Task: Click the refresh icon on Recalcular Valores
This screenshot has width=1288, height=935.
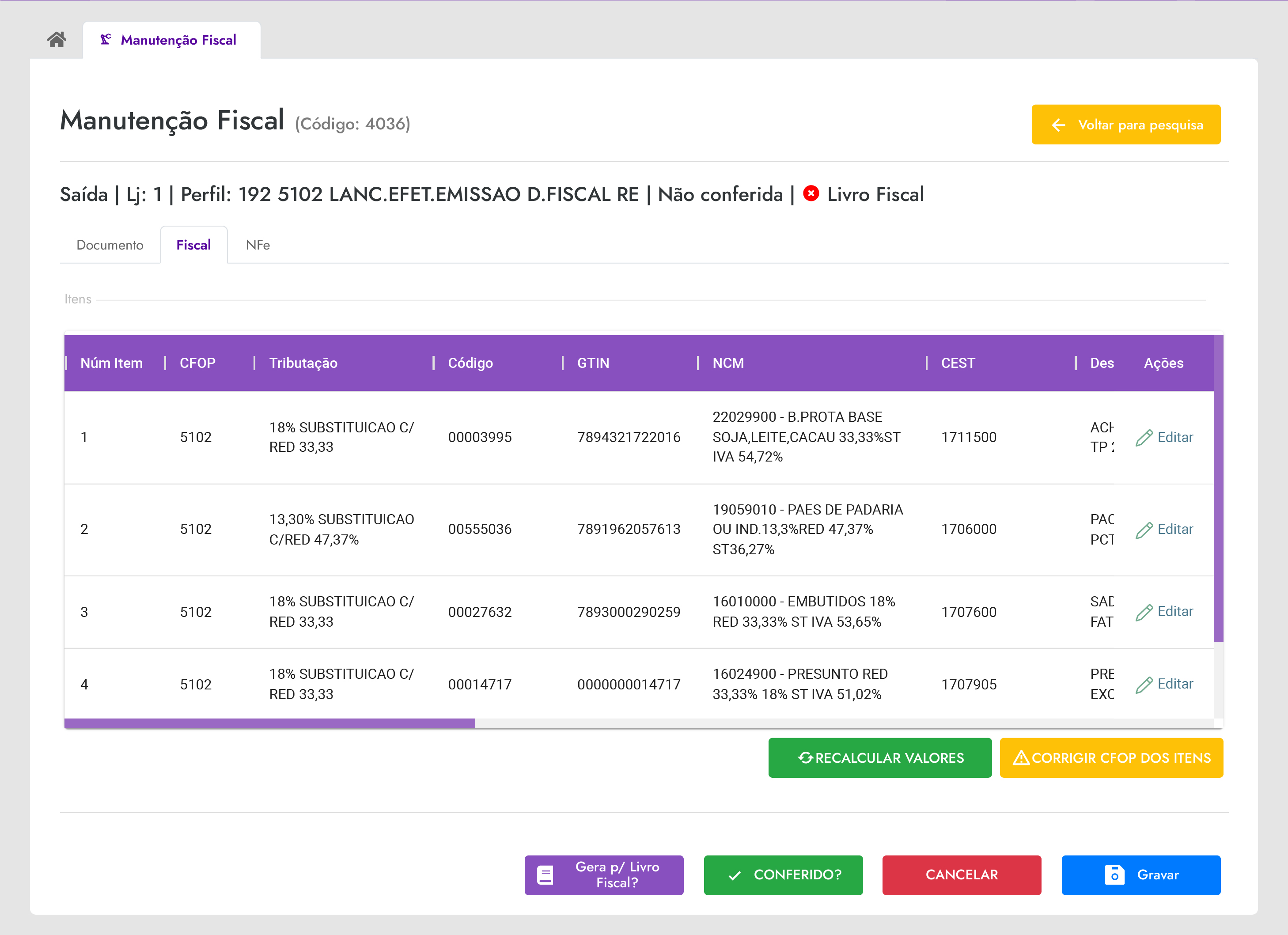Action: click(805, 758)
